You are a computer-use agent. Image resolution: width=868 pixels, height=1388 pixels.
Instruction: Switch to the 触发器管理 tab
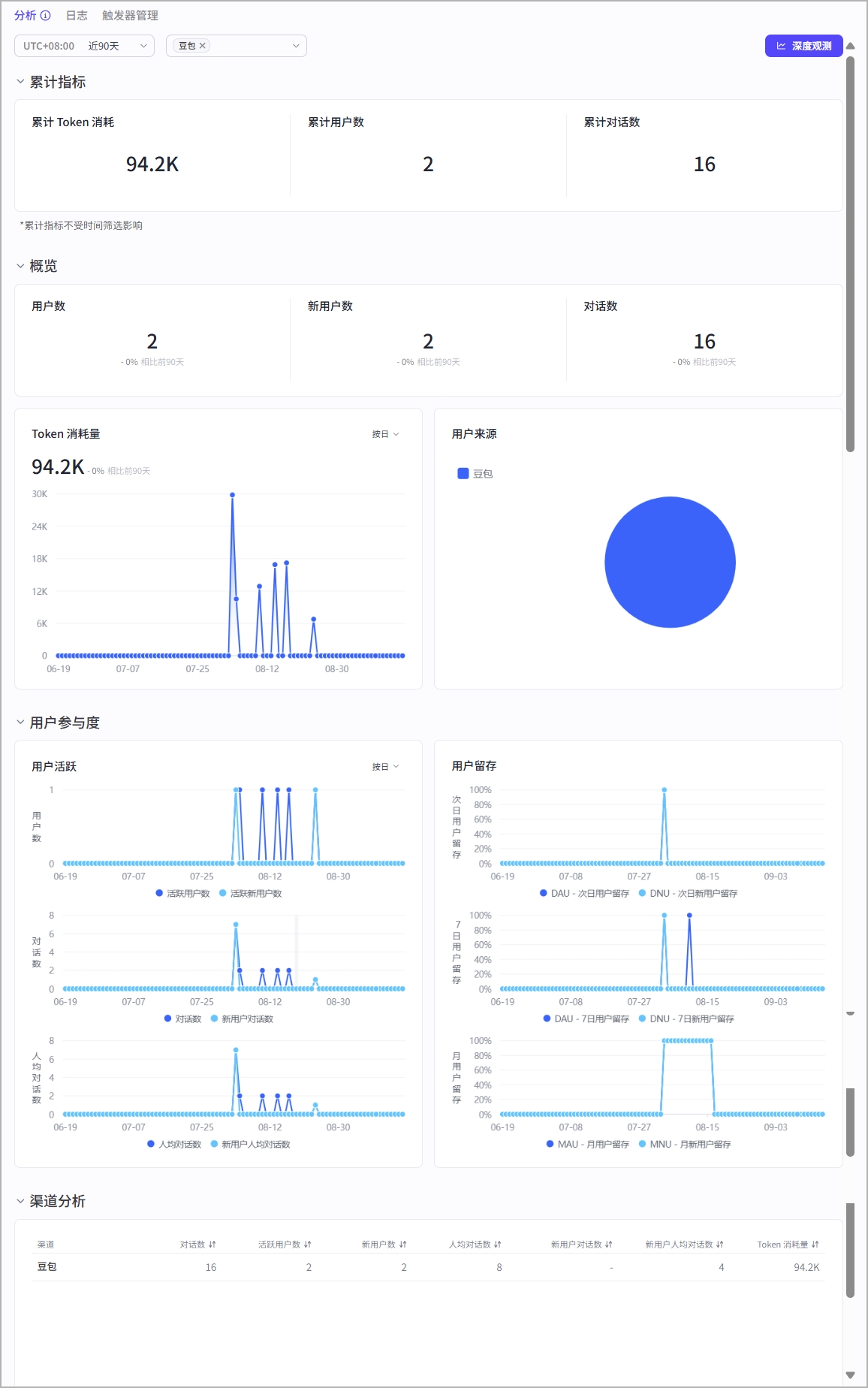pos(130,15)
